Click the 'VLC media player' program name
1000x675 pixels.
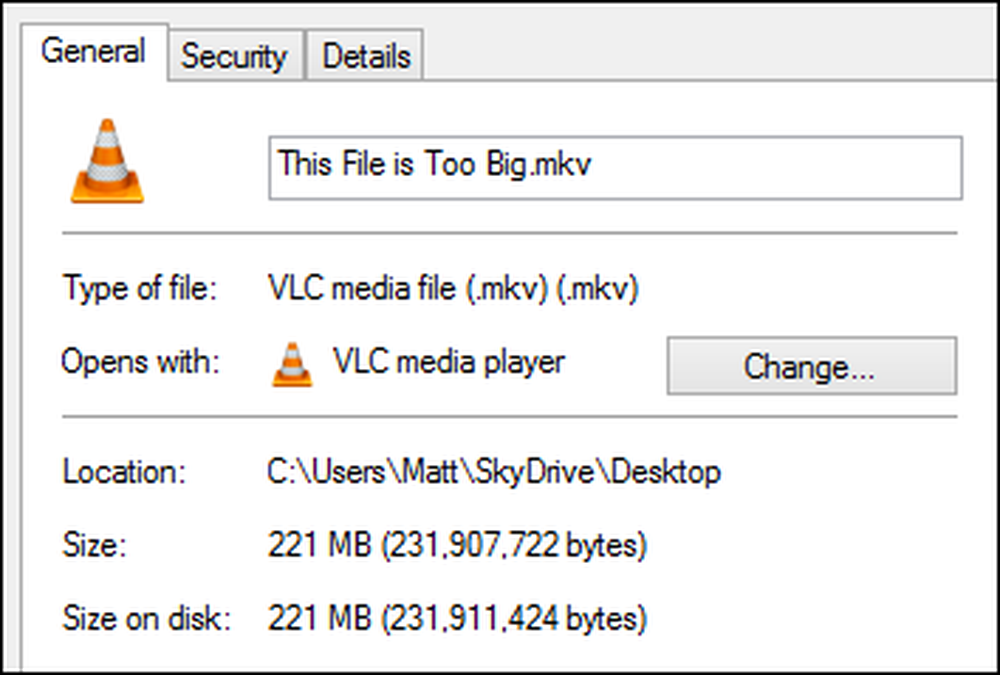click(x=448, y=362)
